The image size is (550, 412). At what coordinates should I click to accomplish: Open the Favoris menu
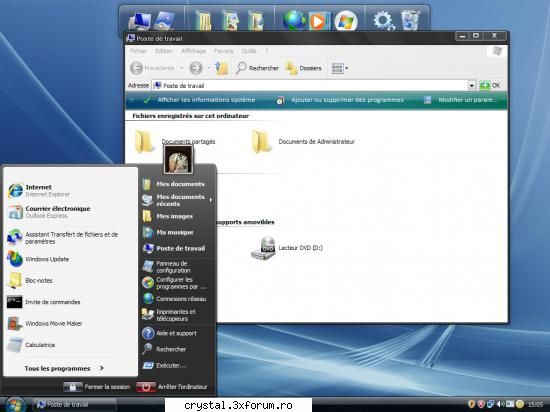[223, 51]
